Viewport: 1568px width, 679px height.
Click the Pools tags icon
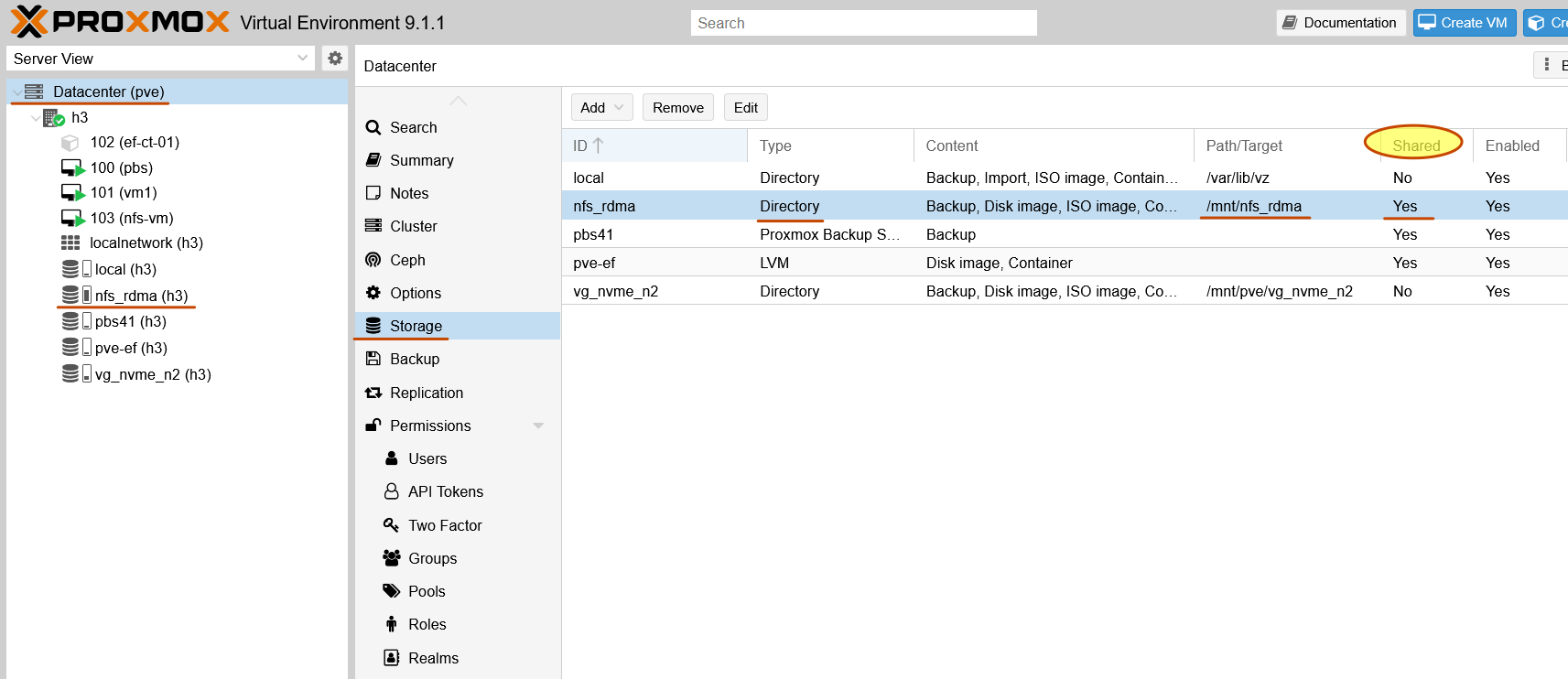(x=392, y=591)
